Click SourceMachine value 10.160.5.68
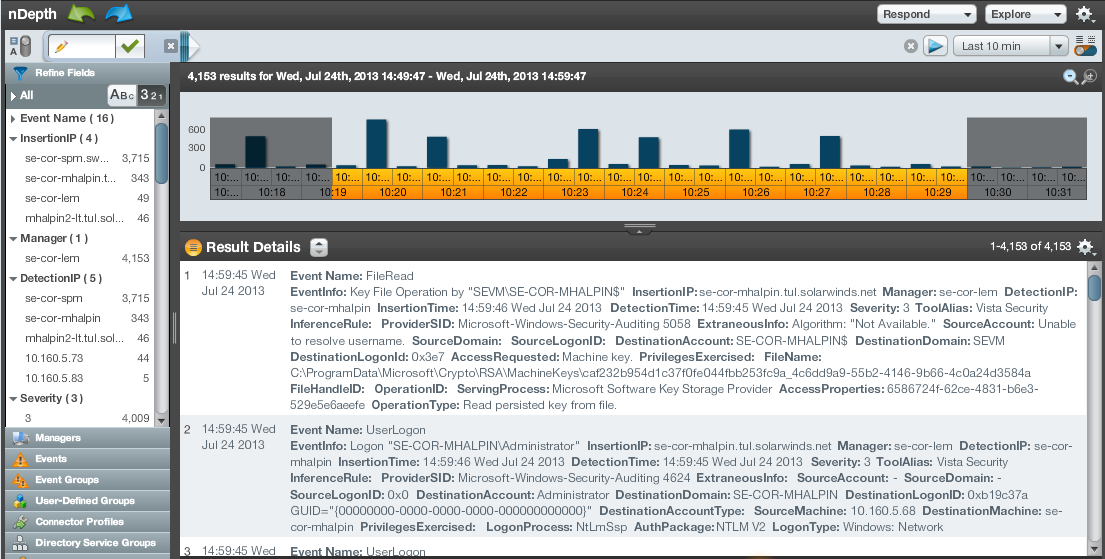 pos(884,510)
